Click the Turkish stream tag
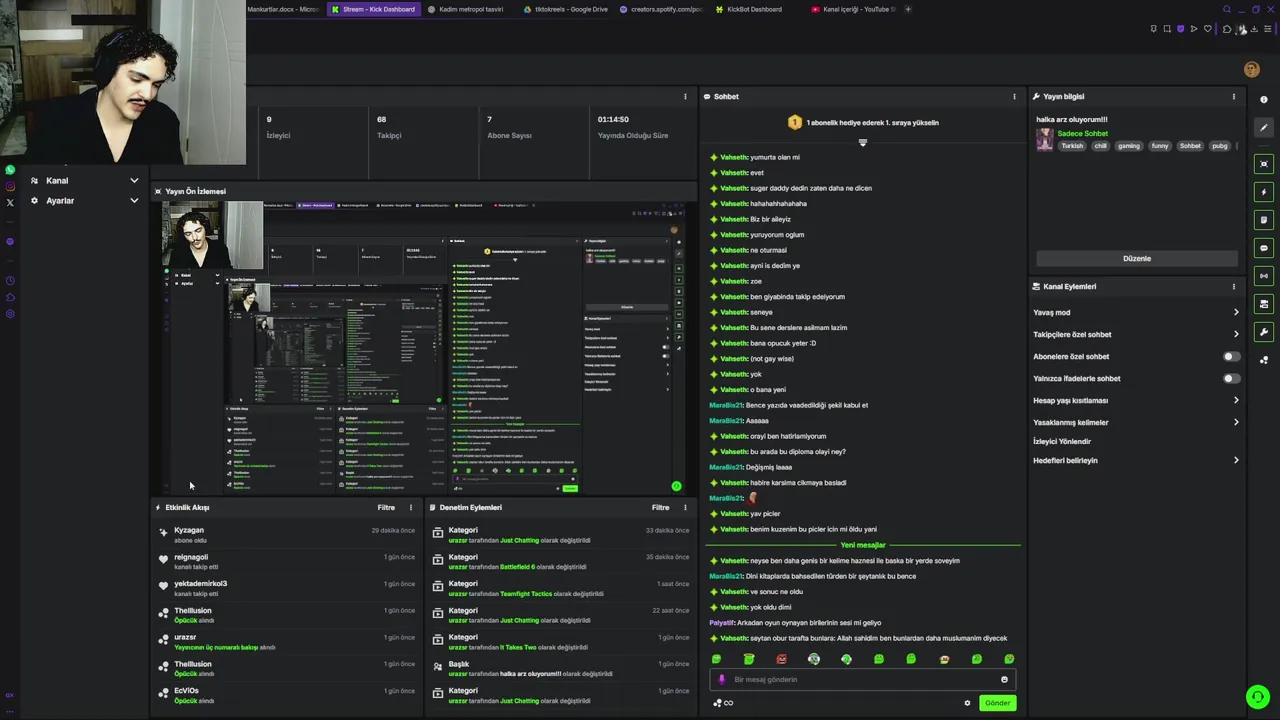The image size is (1280, 720). [x=1072, y=146]
